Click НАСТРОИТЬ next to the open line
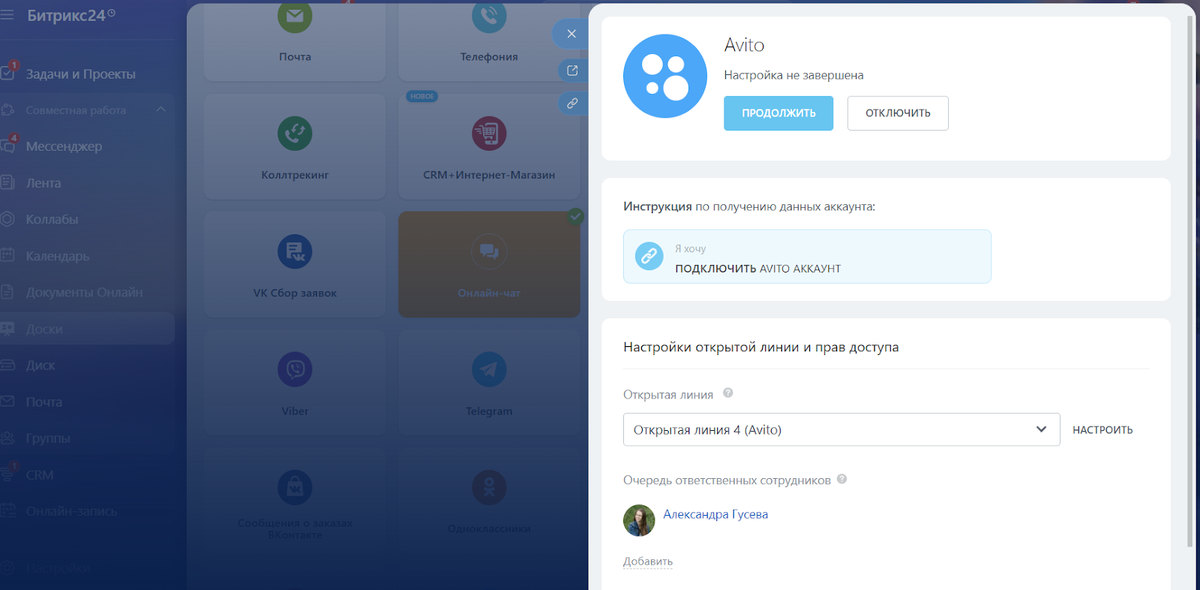Image resolution: width=1200 pixels, height=590 pixels. point(1103,430)
